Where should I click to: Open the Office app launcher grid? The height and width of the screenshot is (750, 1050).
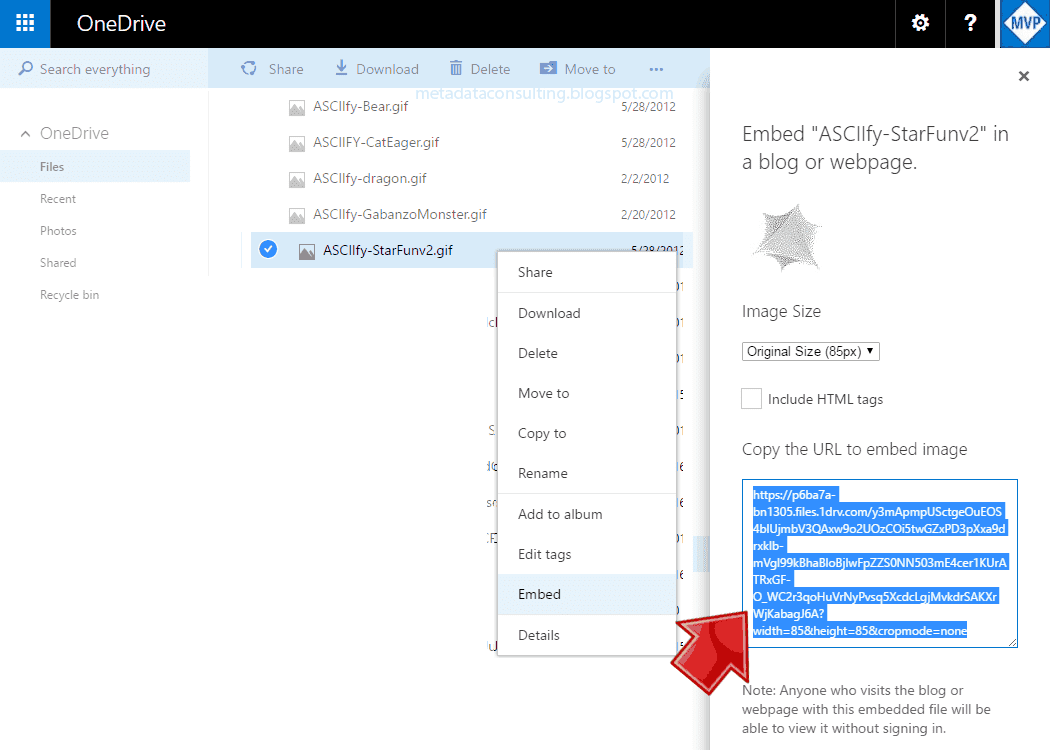coord(24,22)
